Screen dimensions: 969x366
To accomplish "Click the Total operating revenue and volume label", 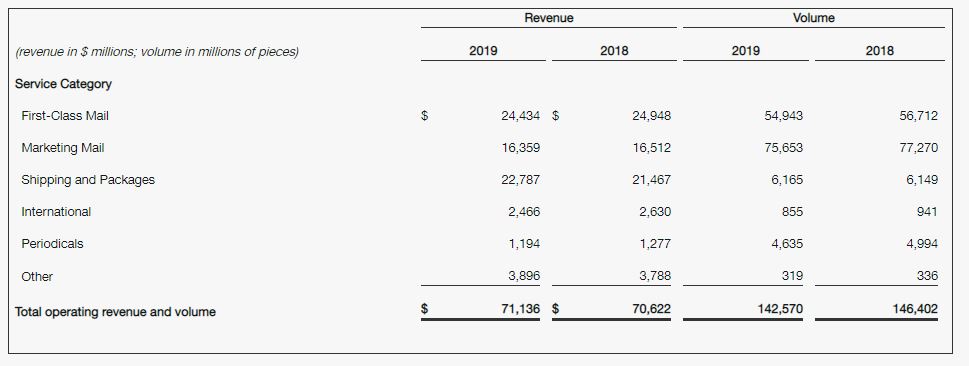I will pos(115,312).
